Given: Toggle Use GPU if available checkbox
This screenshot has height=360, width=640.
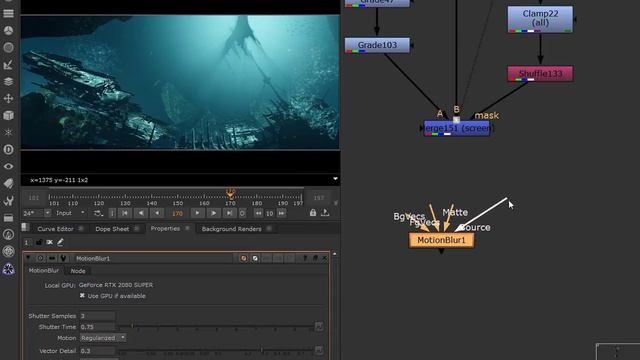Looking at the screenshot, I should point(82,296).
